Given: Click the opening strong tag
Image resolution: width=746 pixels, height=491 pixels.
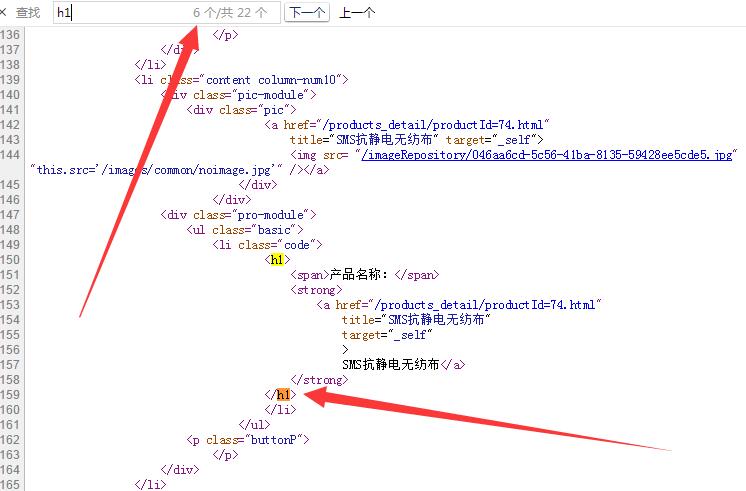Looking at the screenshot, I should (316, 290).
